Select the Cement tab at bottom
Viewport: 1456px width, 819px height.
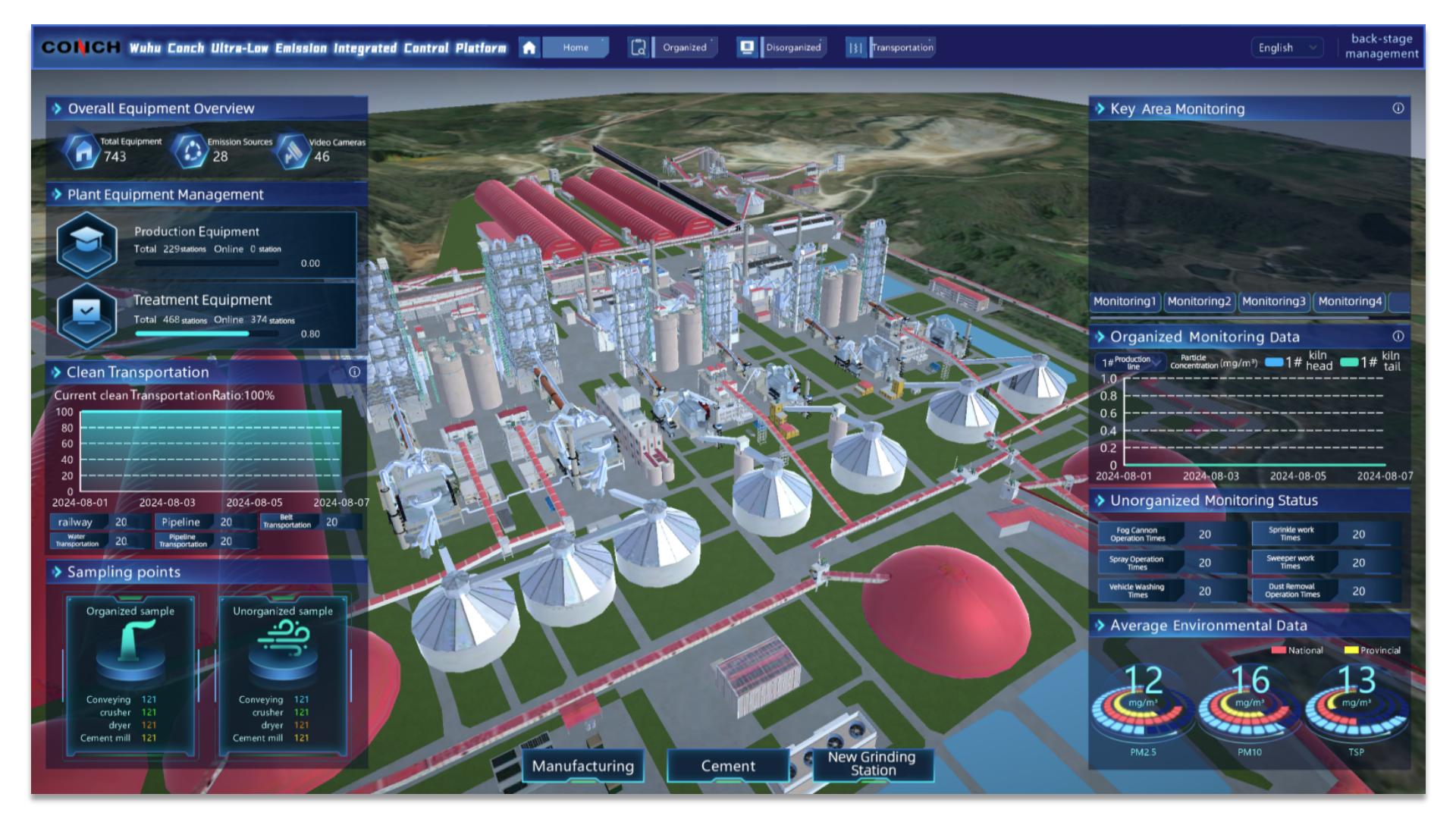pos(727,766)
